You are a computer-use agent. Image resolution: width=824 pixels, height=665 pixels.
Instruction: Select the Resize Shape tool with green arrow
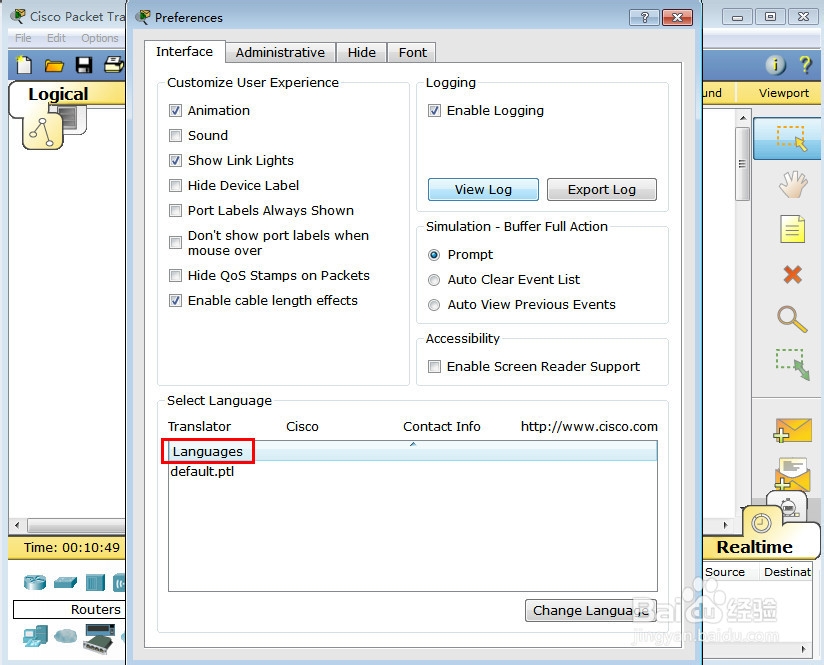tap(793, 364)
